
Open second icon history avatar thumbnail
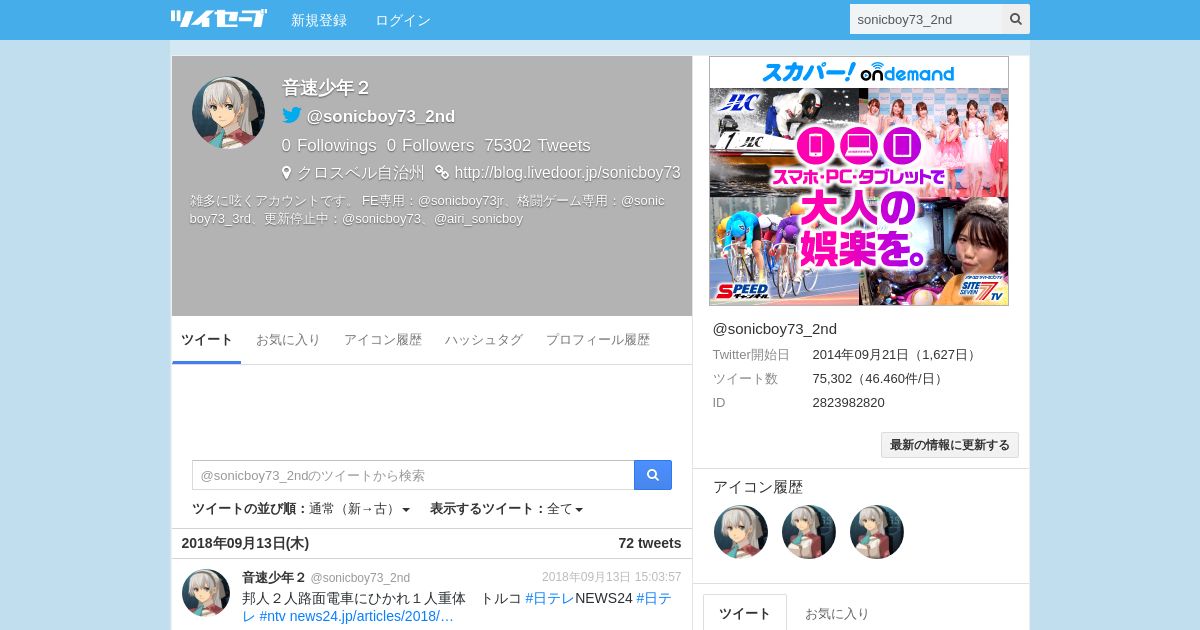tap(809, 532)
